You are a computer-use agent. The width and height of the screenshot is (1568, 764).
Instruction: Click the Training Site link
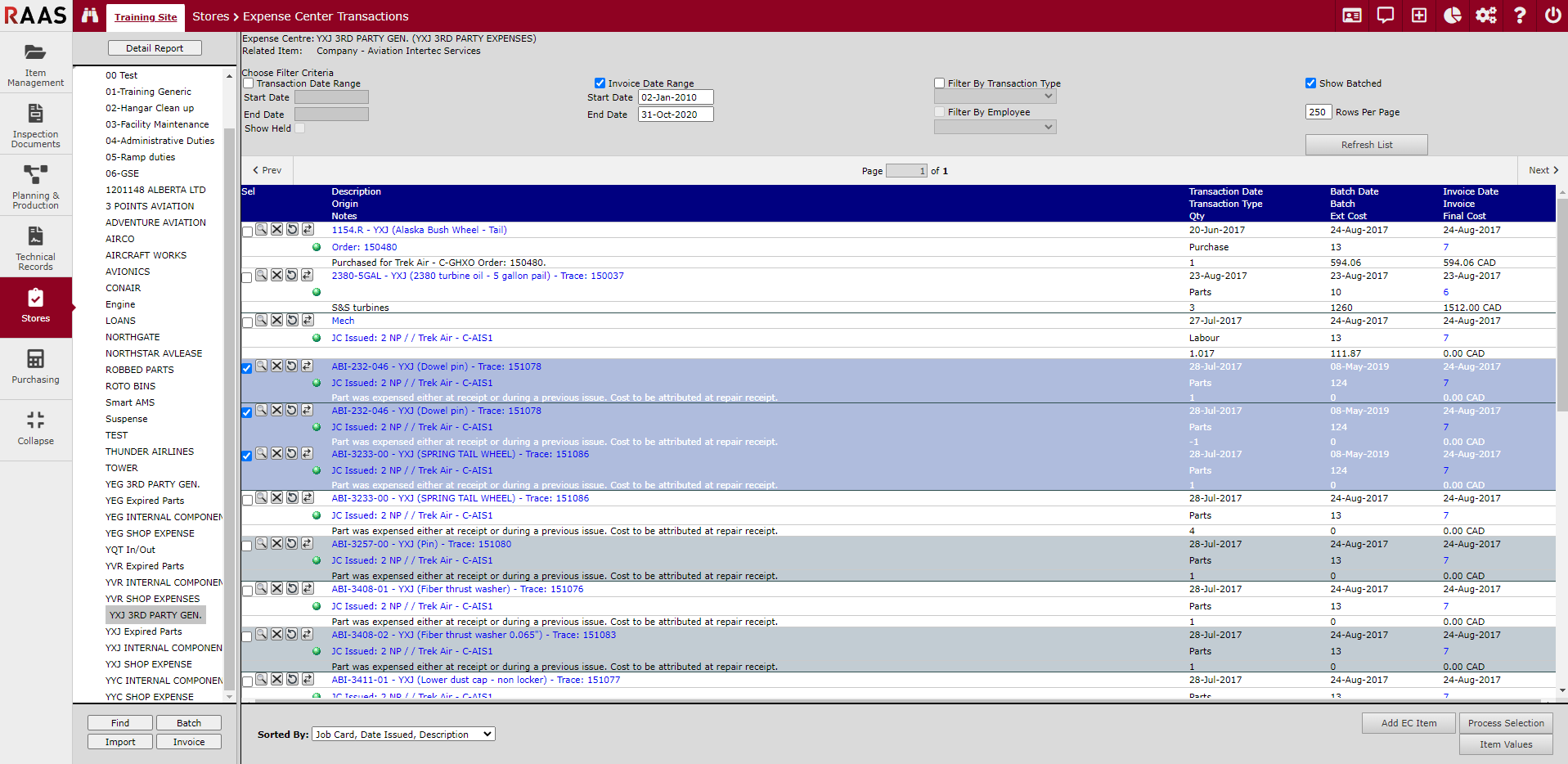[x=146, y=17]
